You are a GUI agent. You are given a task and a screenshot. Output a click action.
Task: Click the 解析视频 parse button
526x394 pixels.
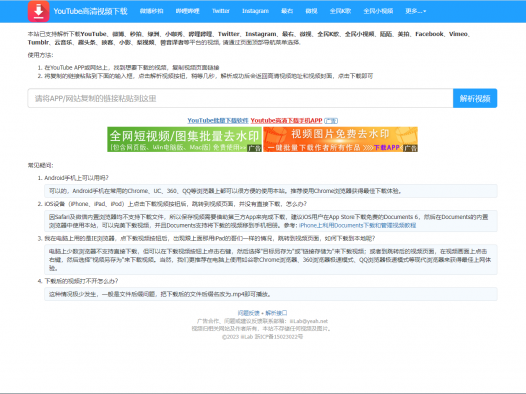click(x=475, y=98)
